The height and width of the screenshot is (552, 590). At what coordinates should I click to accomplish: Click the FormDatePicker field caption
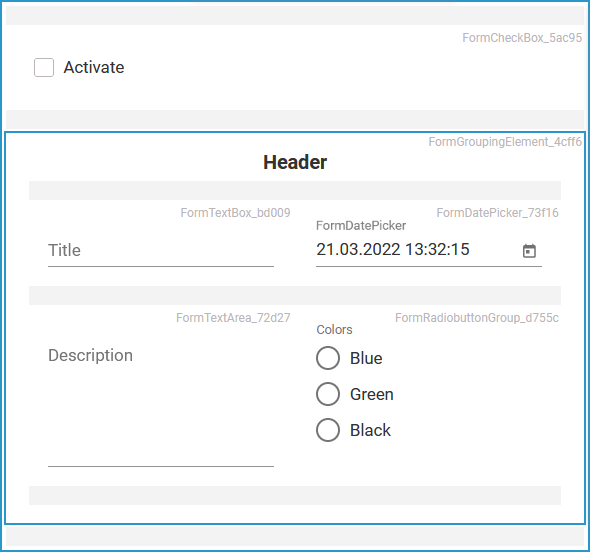coord(361,226)
